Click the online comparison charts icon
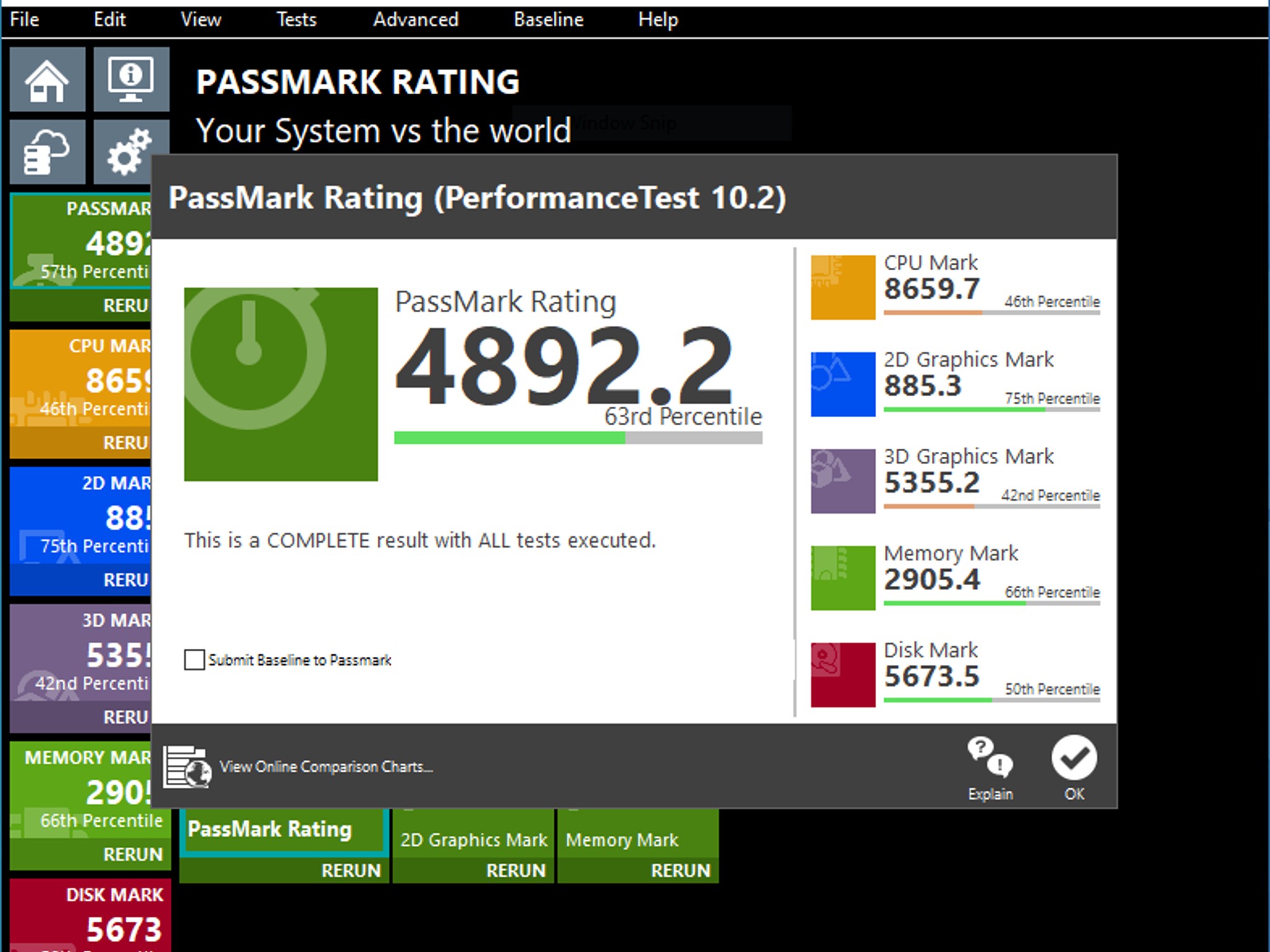This screenshot has height=952, width=1270. (x=187, y=767)
